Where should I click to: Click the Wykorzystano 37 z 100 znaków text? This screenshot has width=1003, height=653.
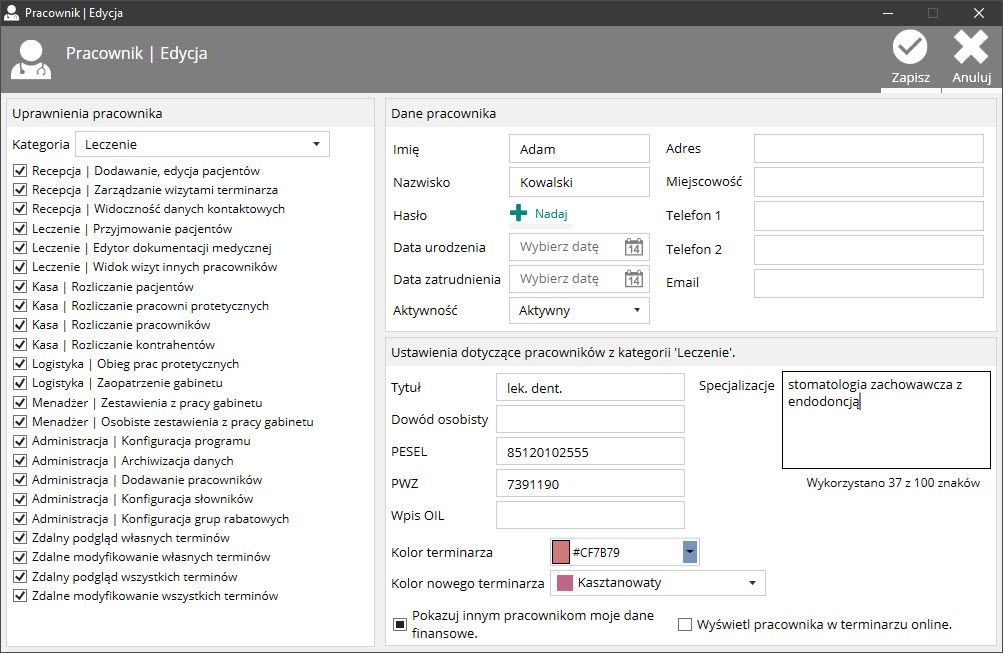pos(893,483)
